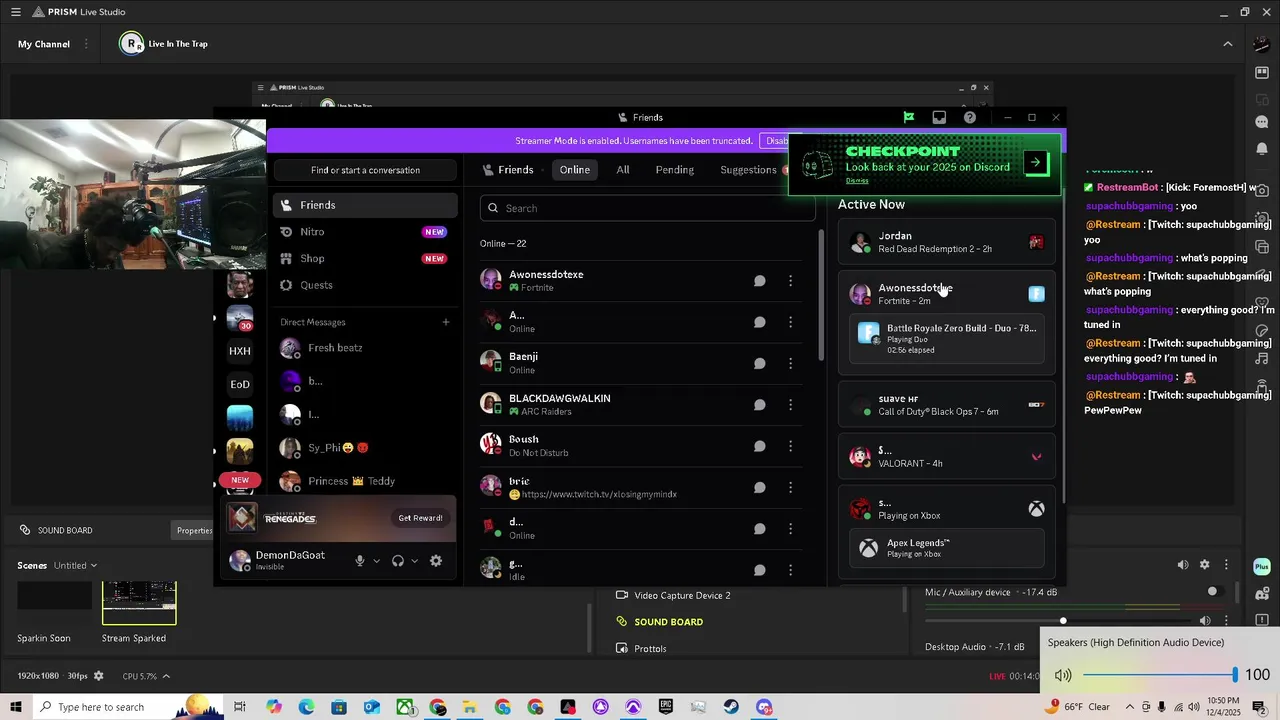Screen dimensions: 1280x720
Task: Expand CPU usage details arrow
Action: click(x=166, y=677)
